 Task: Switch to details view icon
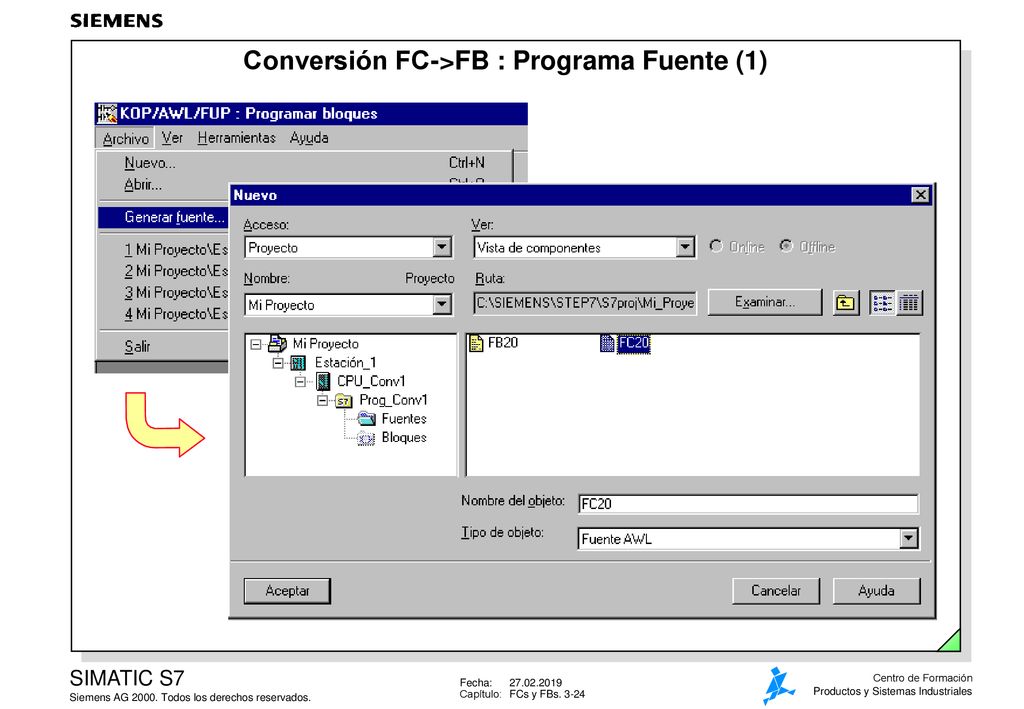tap(908, 303)
